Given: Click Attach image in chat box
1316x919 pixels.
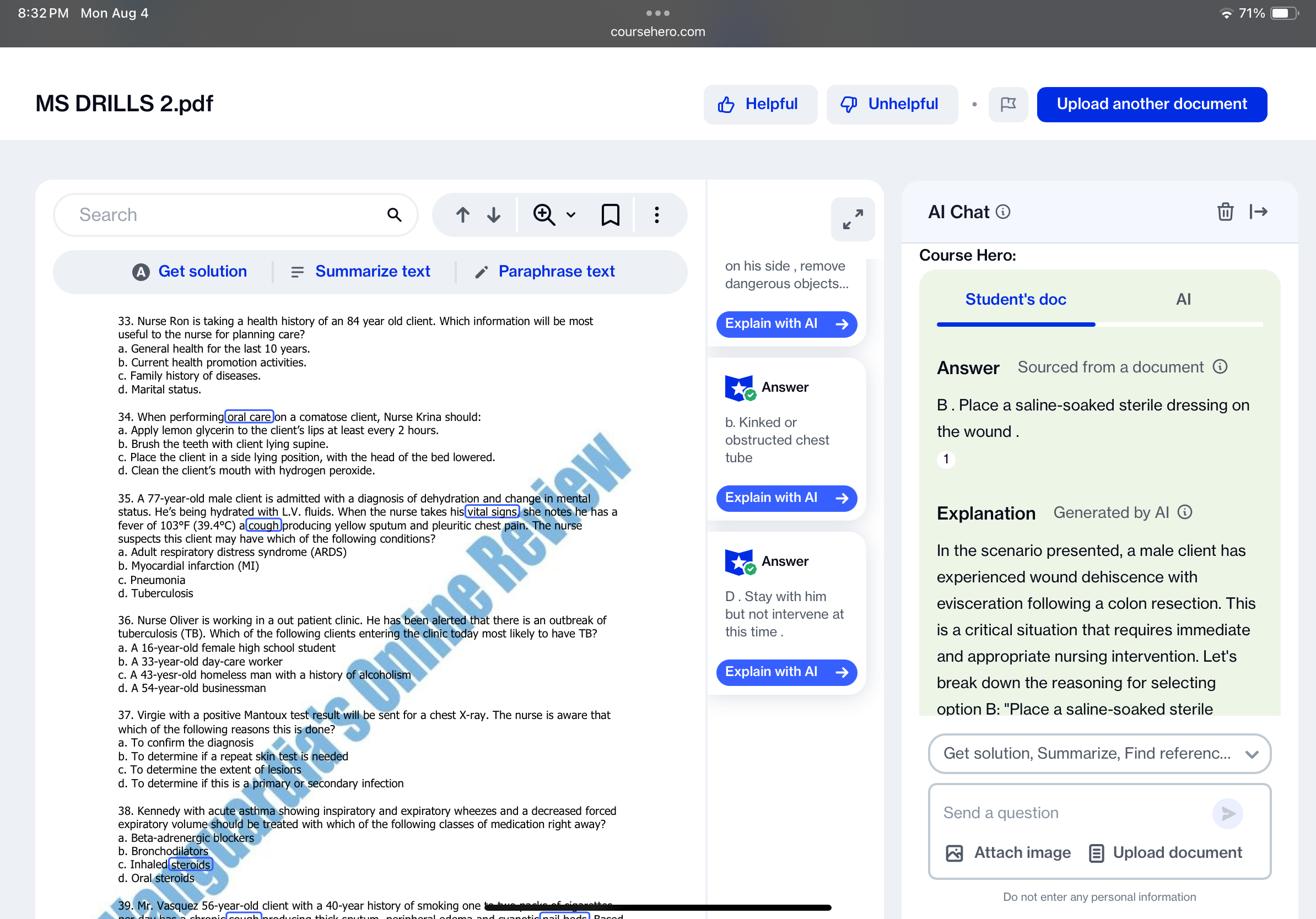Looking at the screenshot, I should click(x=1008, y=852).
